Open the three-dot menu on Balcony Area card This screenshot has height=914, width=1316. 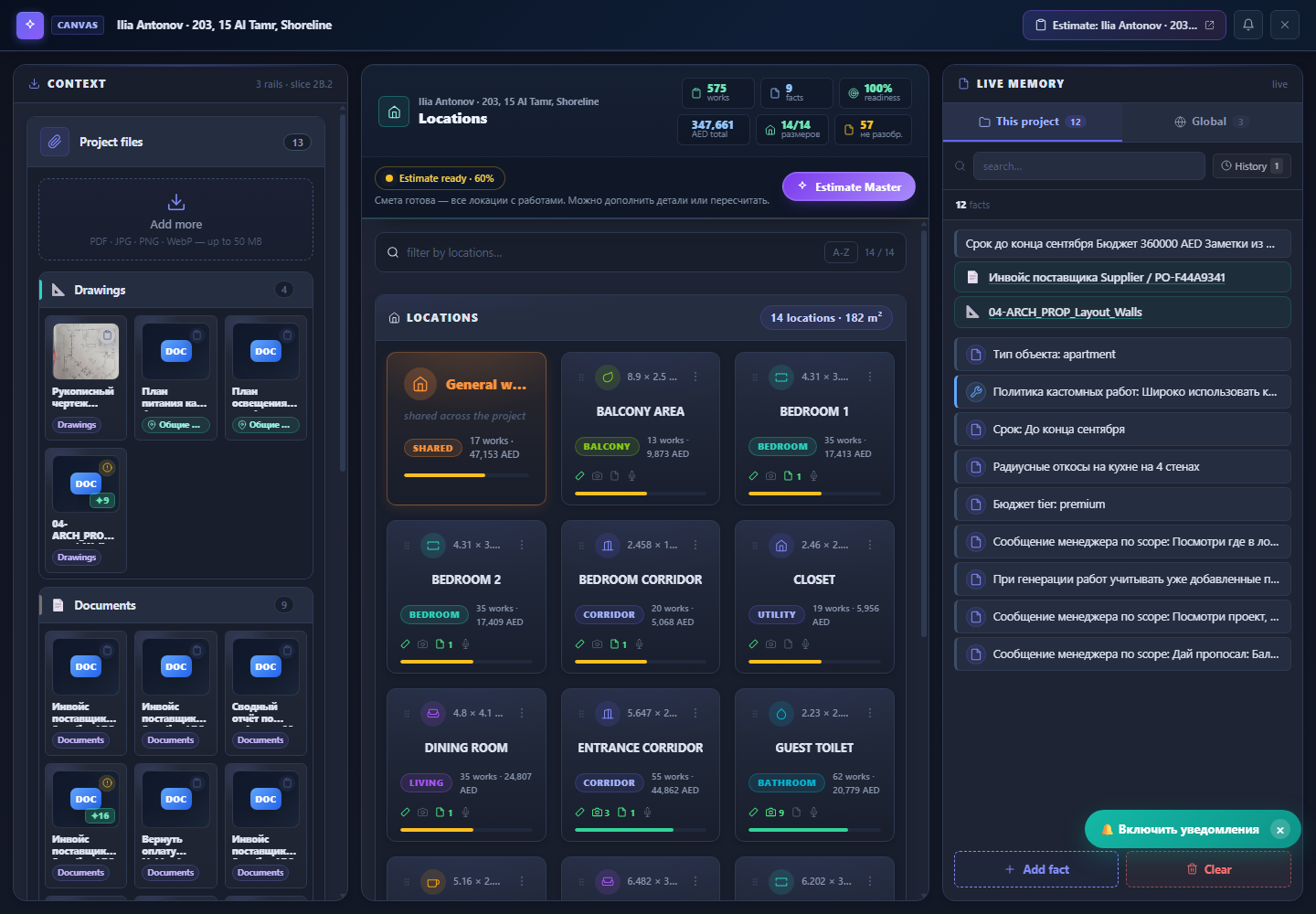point(695,377)
